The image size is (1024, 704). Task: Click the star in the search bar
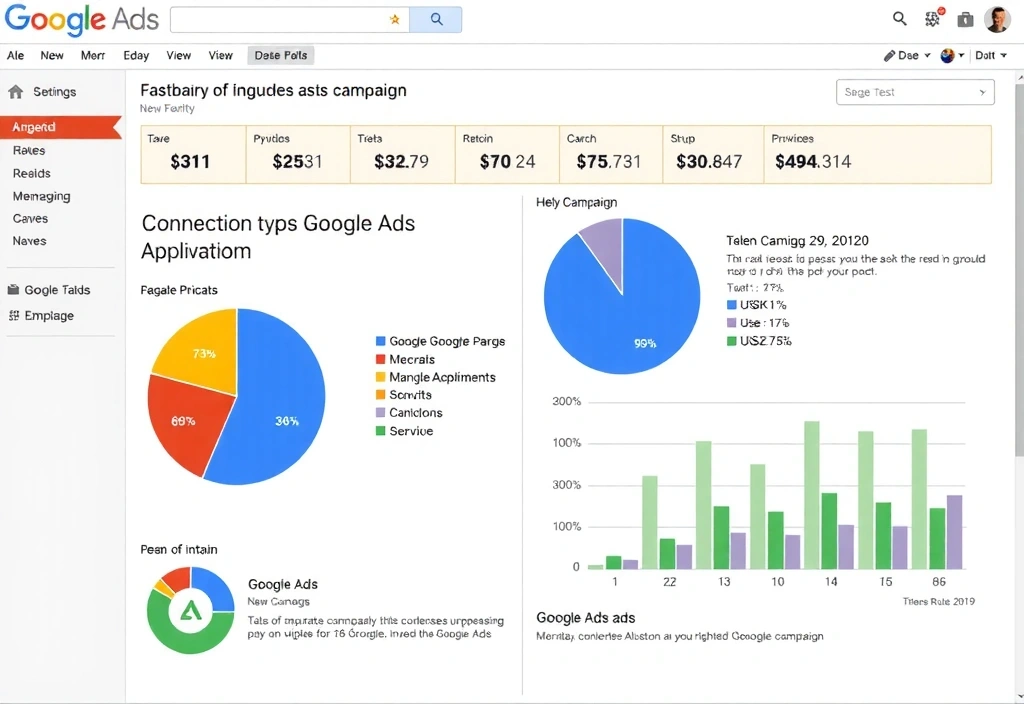(x=394, y=18)
